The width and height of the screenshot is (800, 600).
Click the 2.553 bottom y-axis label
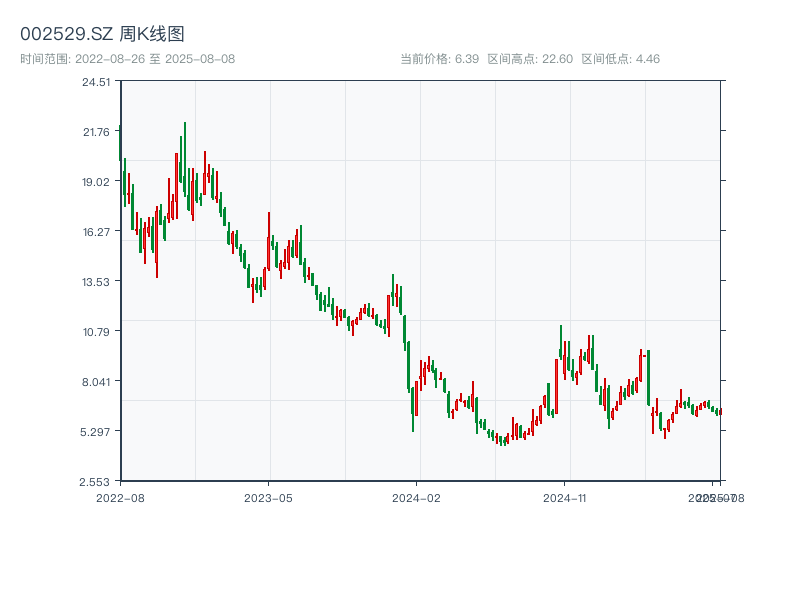[x=96, y=482]
